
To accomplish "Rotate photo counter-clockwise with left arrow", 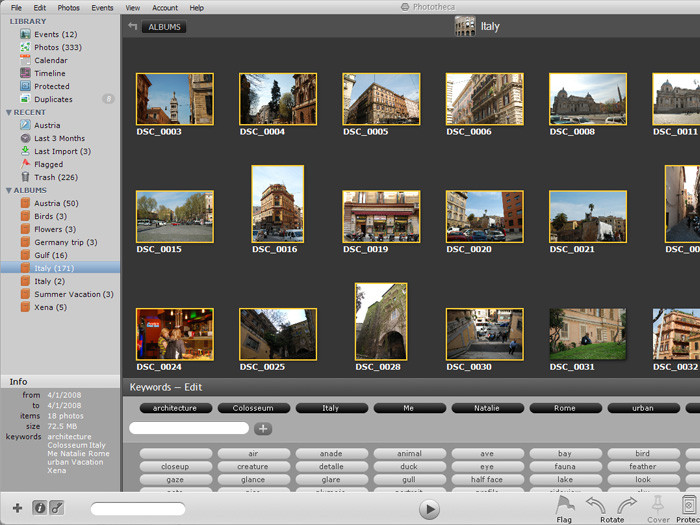I will (595, 505).
